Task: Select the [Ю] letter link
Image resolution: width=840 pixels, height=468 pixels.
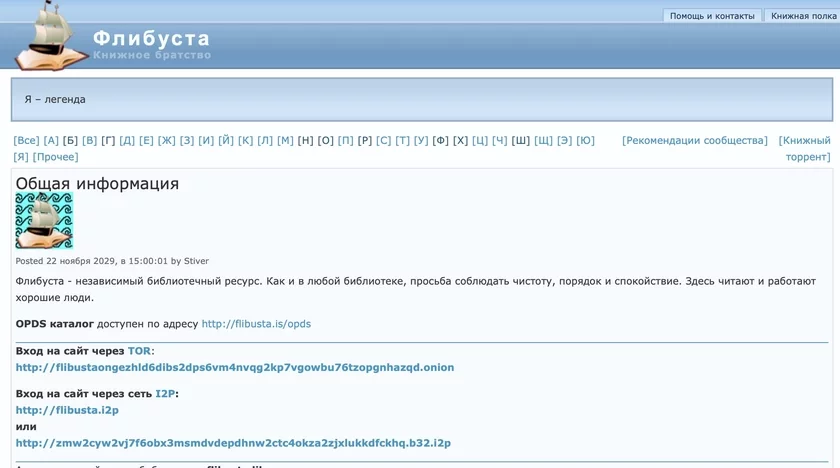Action: [x=586, y=141]
